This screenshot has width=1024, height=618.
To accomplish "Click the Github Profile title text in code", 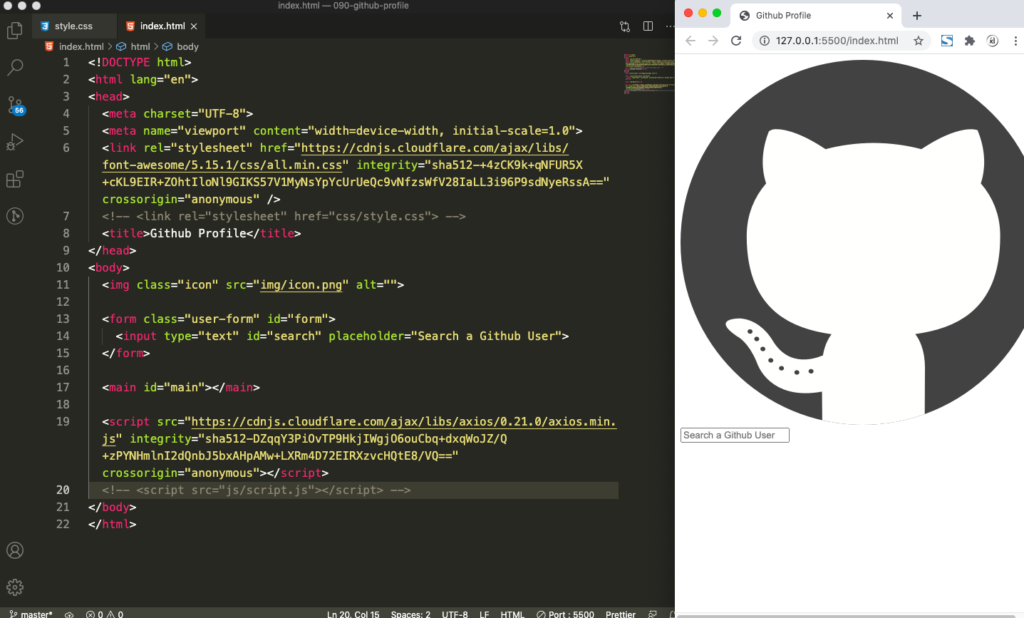I will click(198, 233).
